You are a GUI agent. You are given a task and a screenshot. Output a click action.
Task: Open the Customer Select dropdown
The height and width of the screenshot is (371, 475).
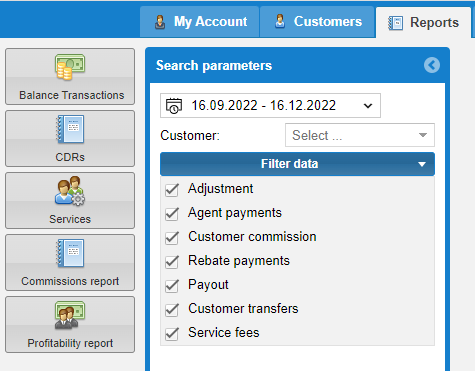coord(360,135)
